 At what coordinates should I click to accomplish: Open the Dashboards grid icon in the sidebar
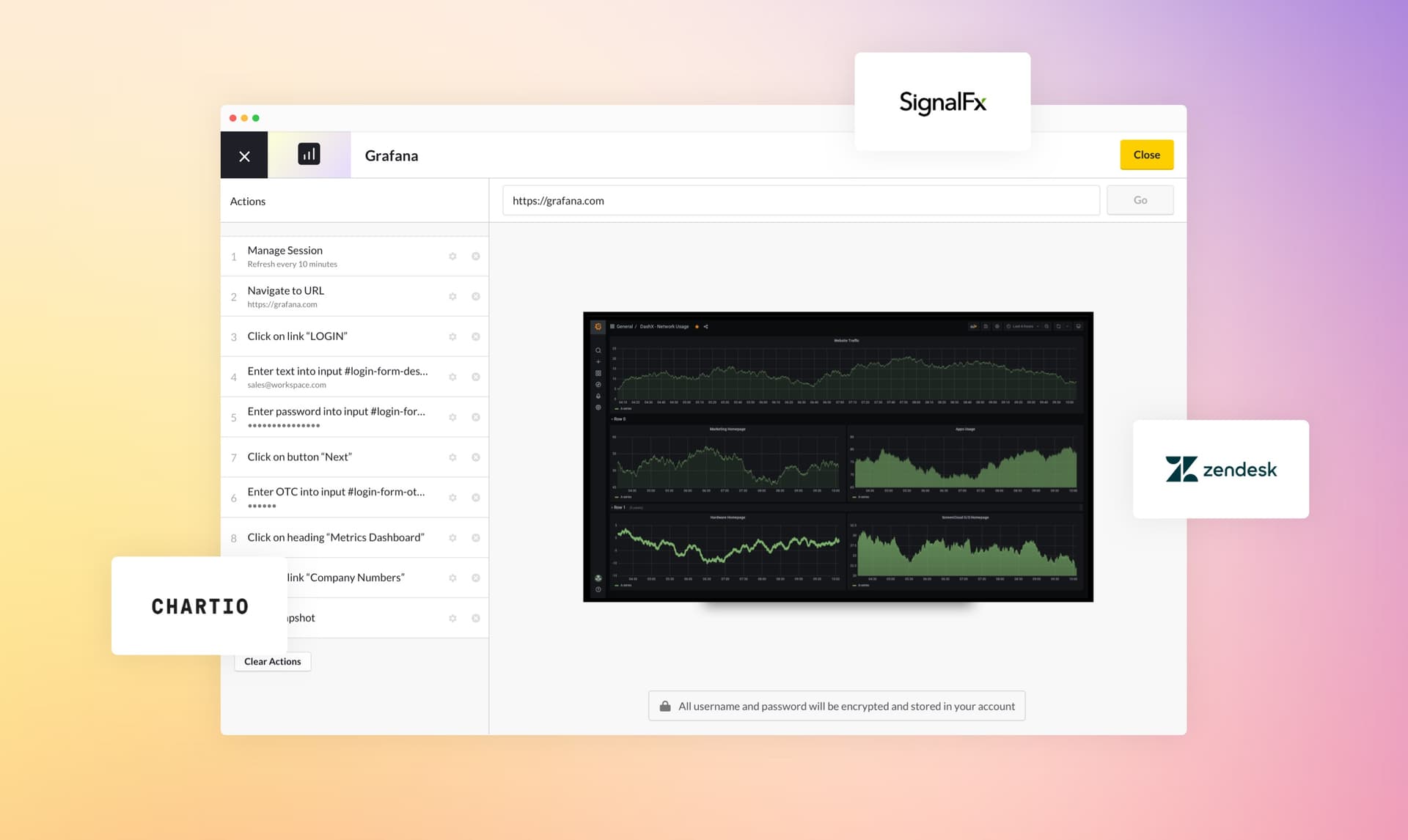(598, 373)
